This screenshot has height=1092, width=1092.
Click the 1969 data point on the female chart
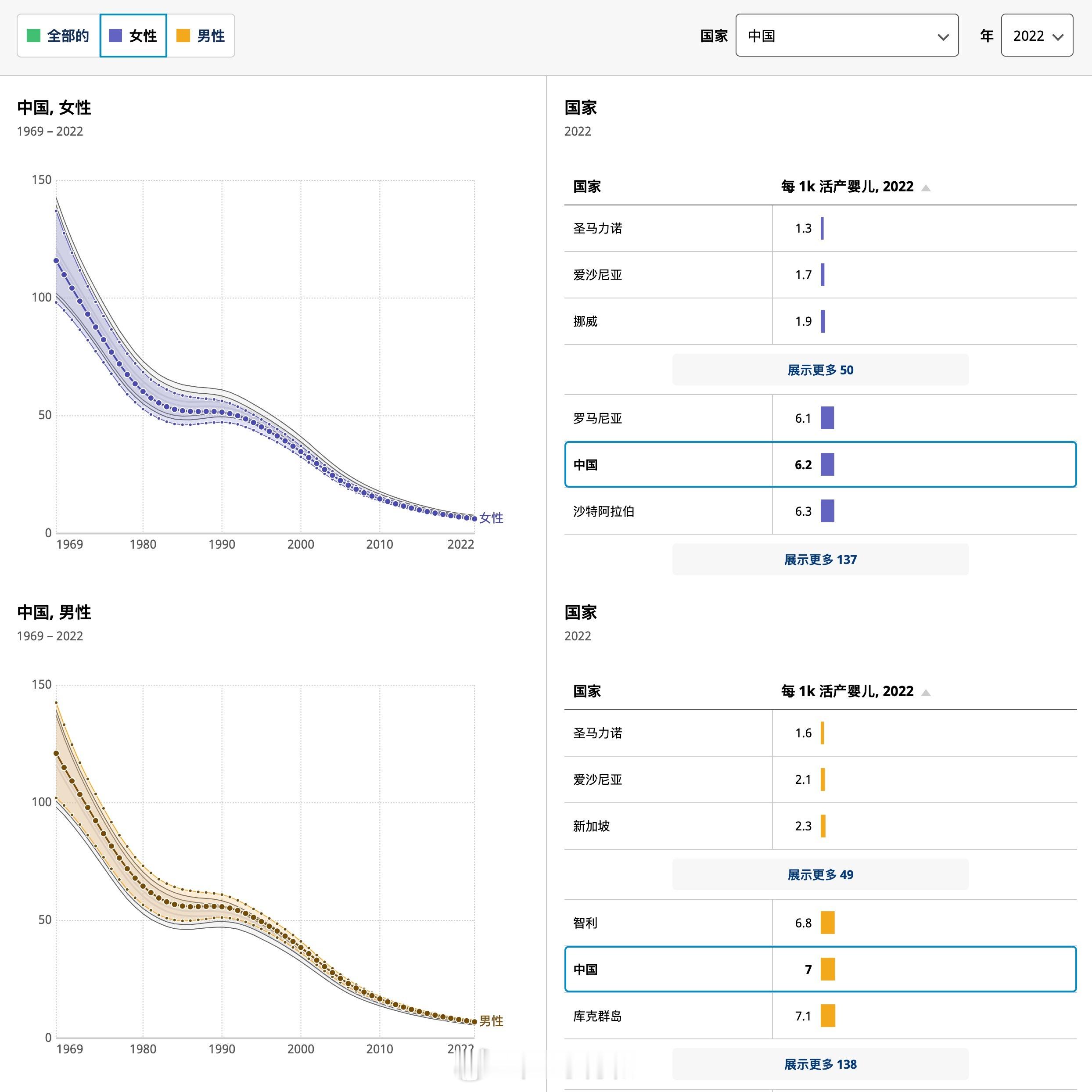[57, 261]
